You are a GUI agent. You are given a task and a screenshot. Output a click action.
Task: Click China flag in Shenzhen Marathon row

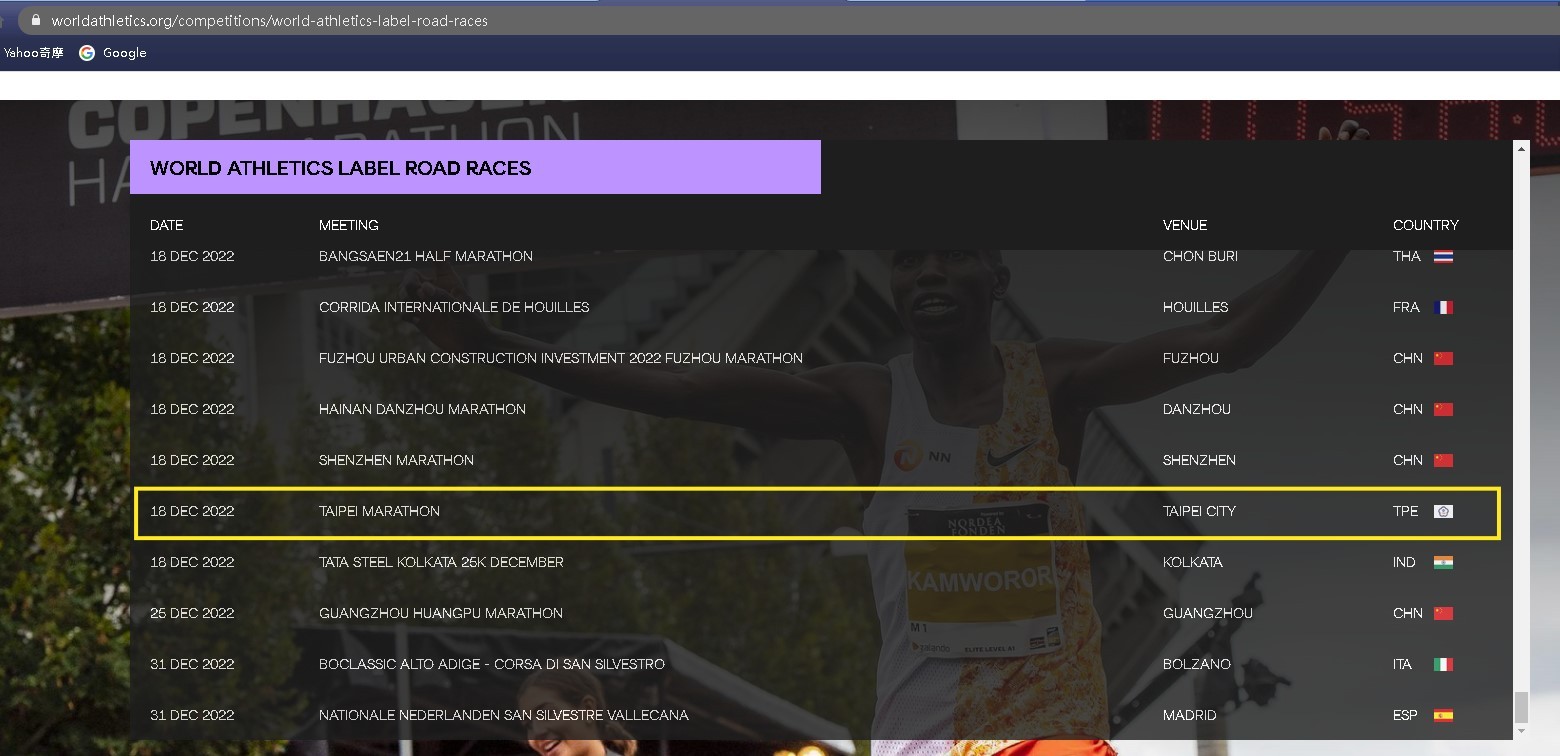[x=1443, y=460]
